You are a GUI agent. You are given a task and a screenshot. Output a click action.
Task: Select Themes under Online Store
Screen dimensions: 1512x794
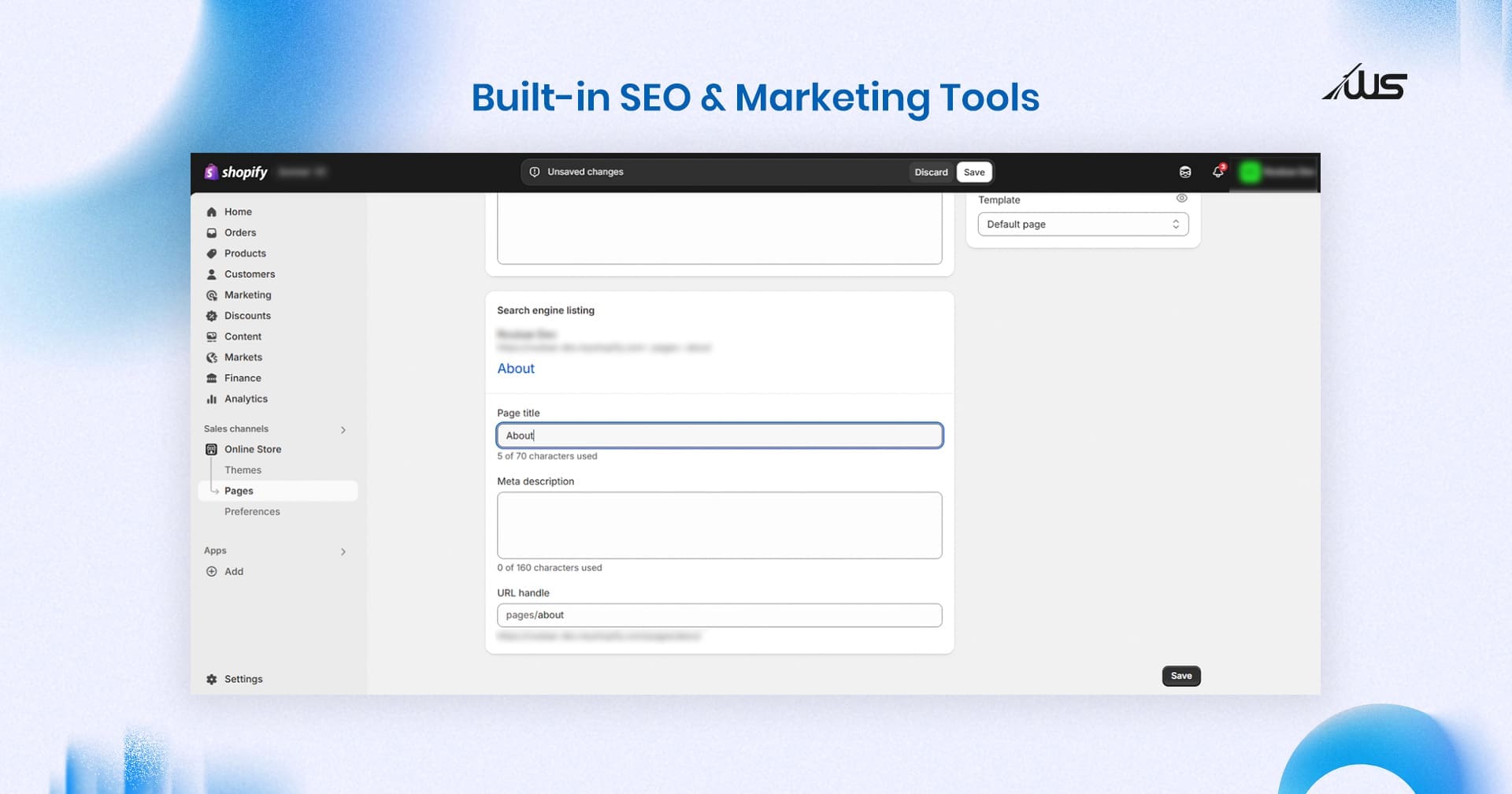[x=243, y=470]
